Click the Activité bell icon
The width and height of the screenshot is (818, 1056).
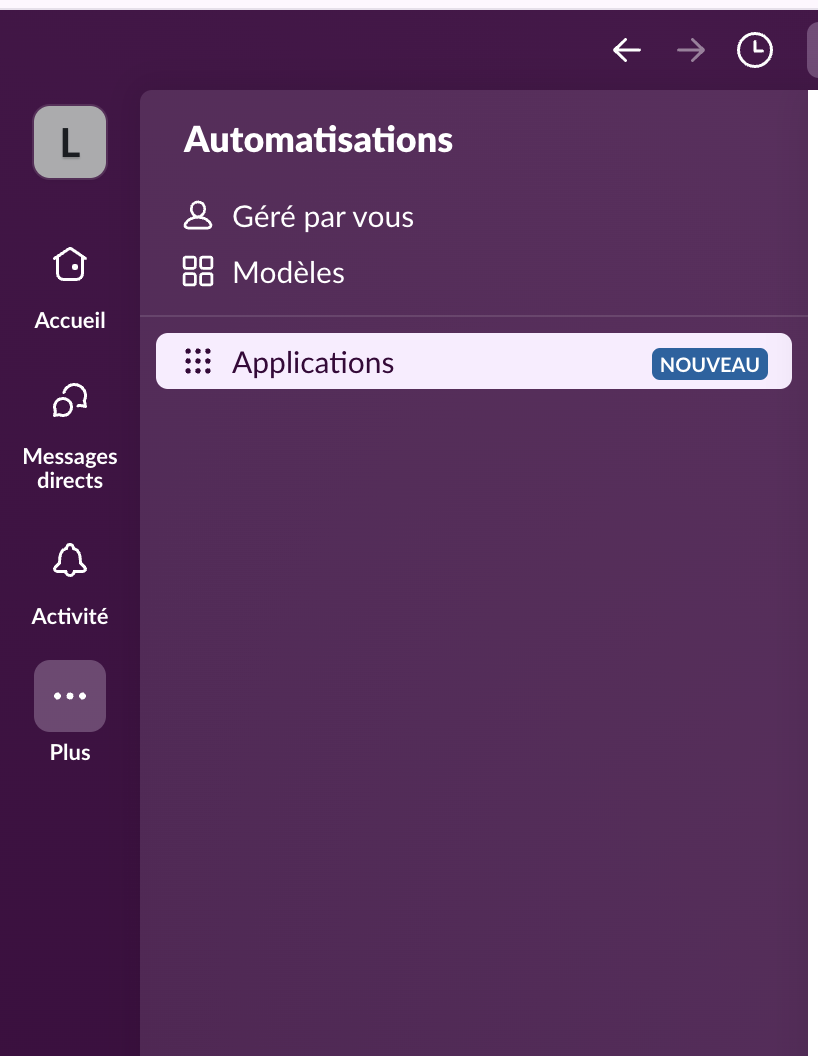(70, 561)
